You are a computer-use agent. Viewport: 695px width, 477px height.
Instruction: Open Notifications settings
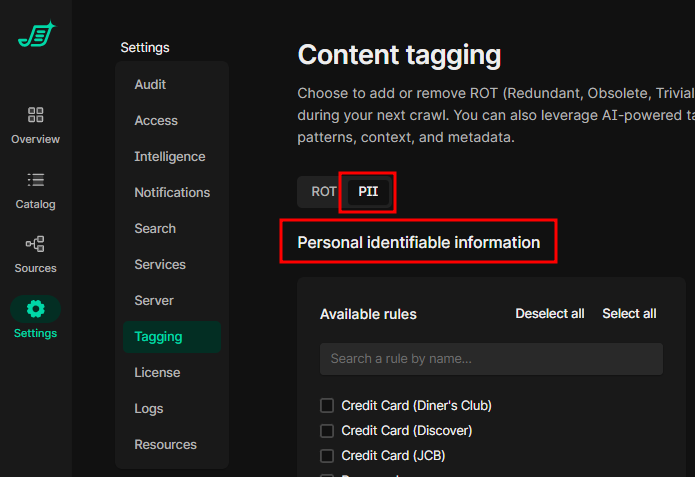[172, 193]
